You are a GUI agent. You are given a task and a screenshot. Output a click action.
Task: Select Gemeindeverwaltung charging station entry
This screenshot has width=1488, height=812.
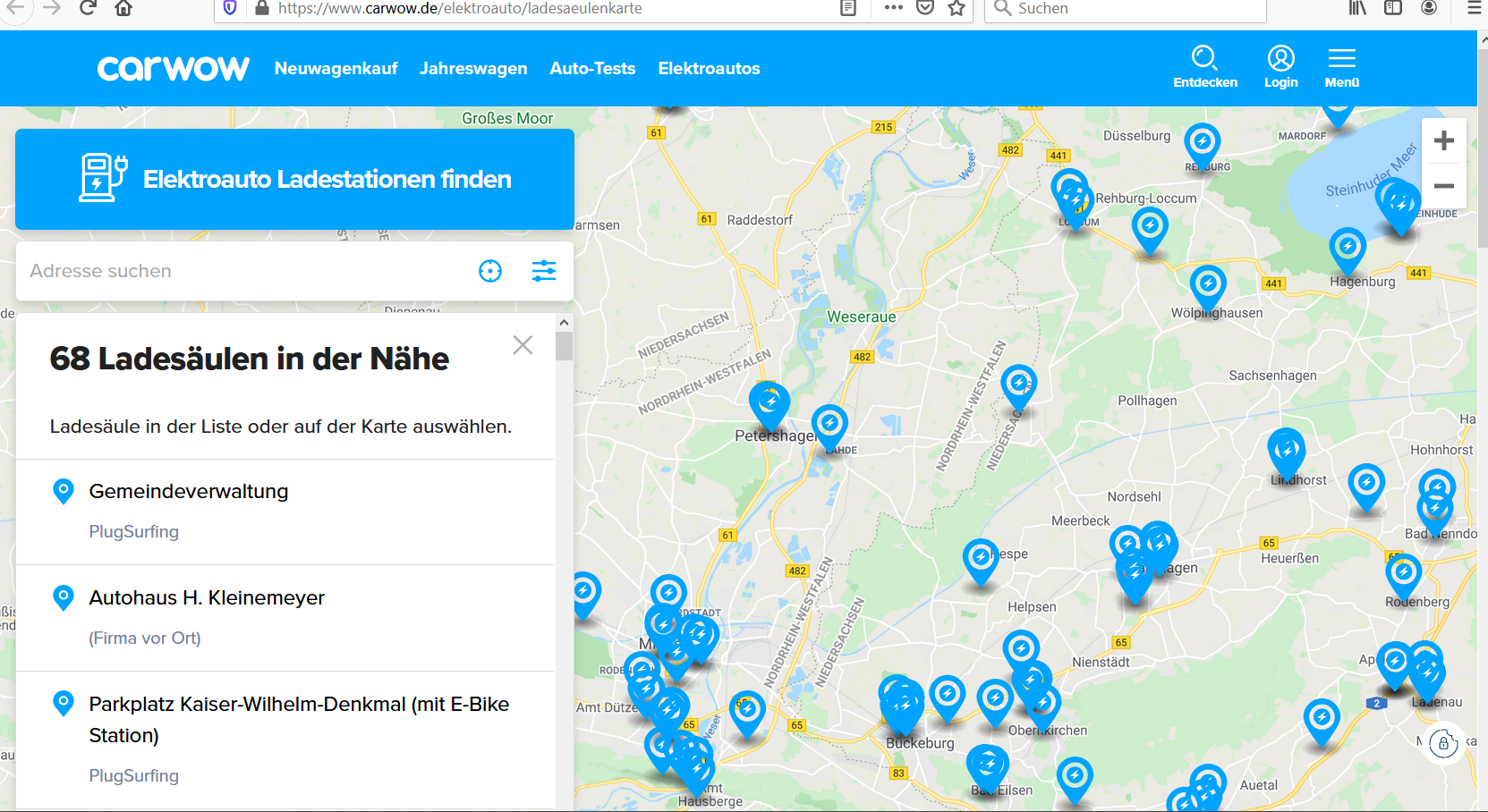285,512
